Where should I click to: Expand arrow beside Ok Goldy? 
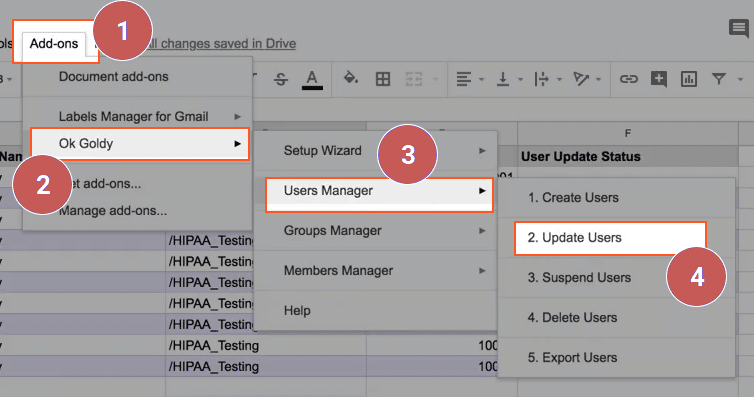(237, 144)
